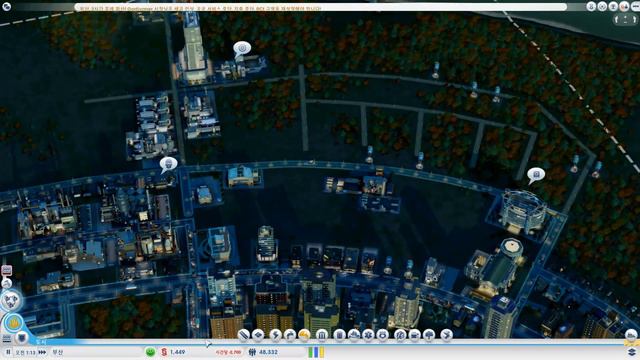Open the Water tool left of Sewage
The width and height of the screenshot is (640, 360).
tap(290, 335)
